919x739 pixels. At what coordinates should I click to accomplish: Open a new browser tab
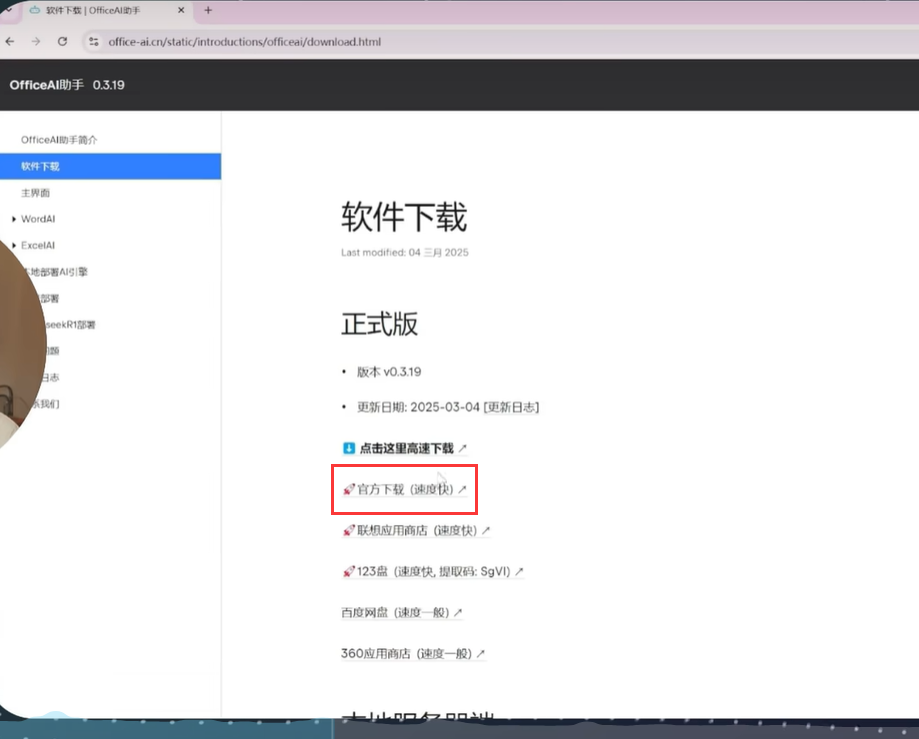(x=208, y=10)
